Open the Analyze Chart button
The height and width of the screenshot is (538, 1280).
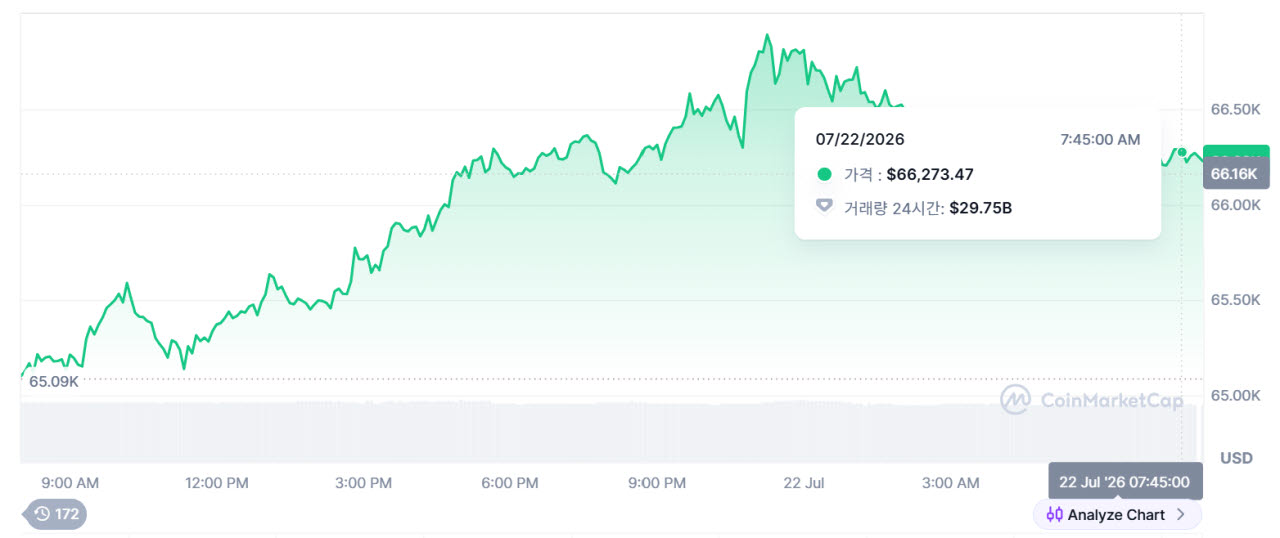click(x=1117, y=515)
